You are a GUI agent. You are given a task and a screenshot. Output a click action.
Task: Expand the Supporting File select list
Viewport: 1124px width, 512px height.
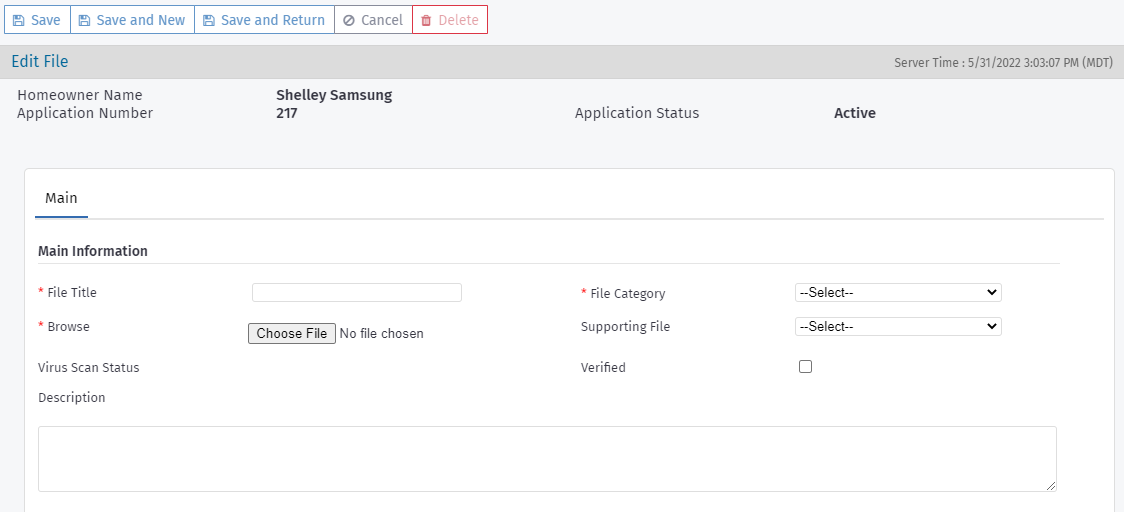click(898, 326)
